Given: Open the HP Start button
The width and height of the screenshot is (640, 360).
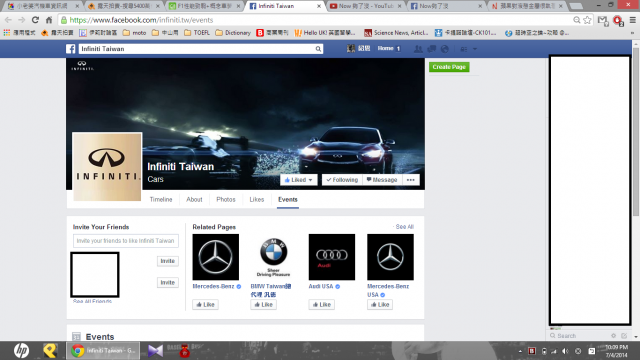Looking at the screenshot, I should [x=21, y=351].
